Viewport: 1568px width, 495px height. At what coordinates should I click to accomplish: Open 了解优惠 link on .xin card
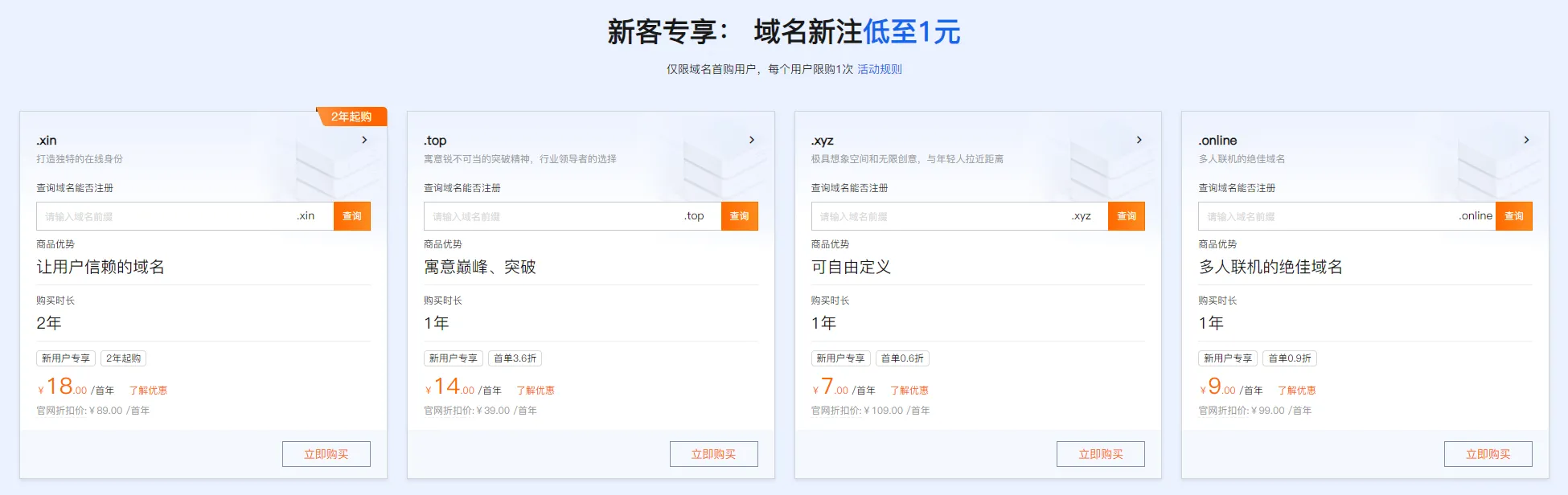(x=148, y=391)
